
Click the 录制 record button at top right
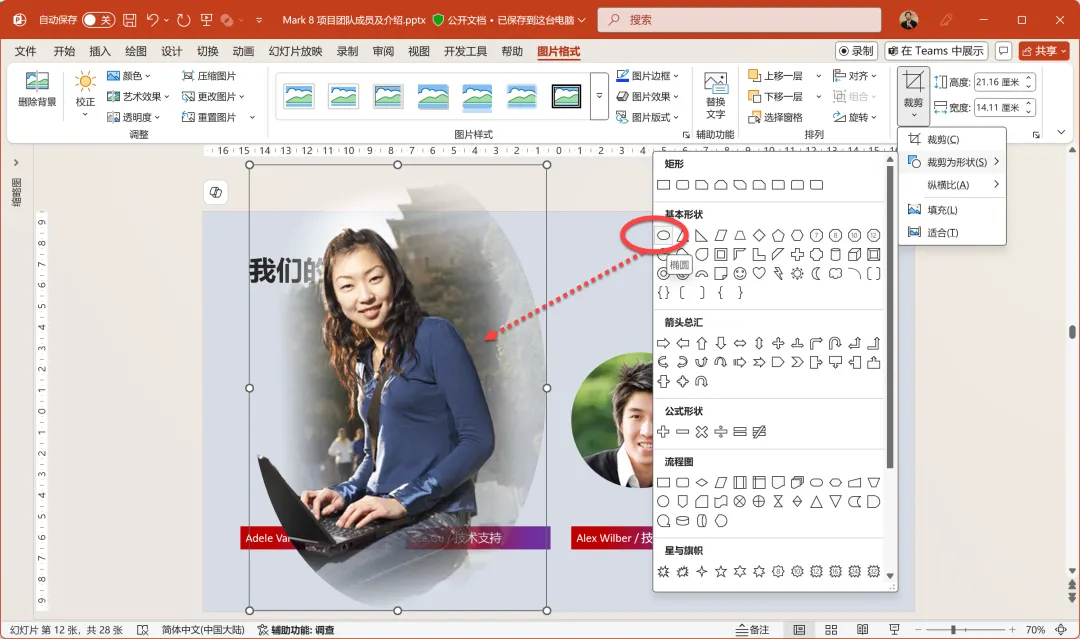(855, 51)
